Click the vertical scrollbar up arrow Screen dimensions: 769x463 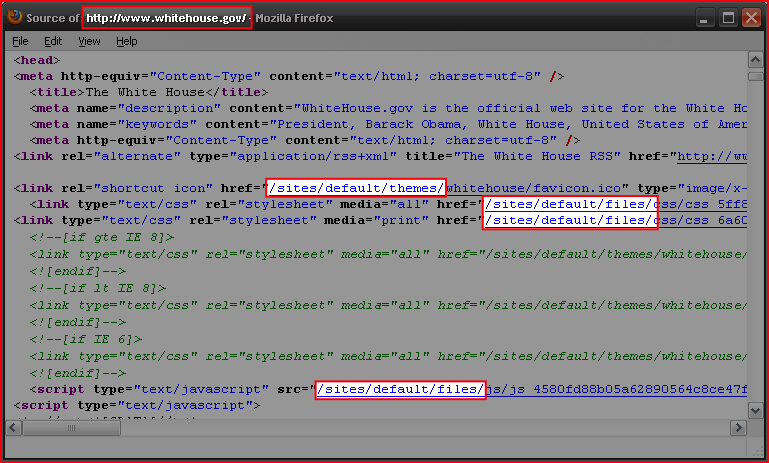(x=755, y=60)
